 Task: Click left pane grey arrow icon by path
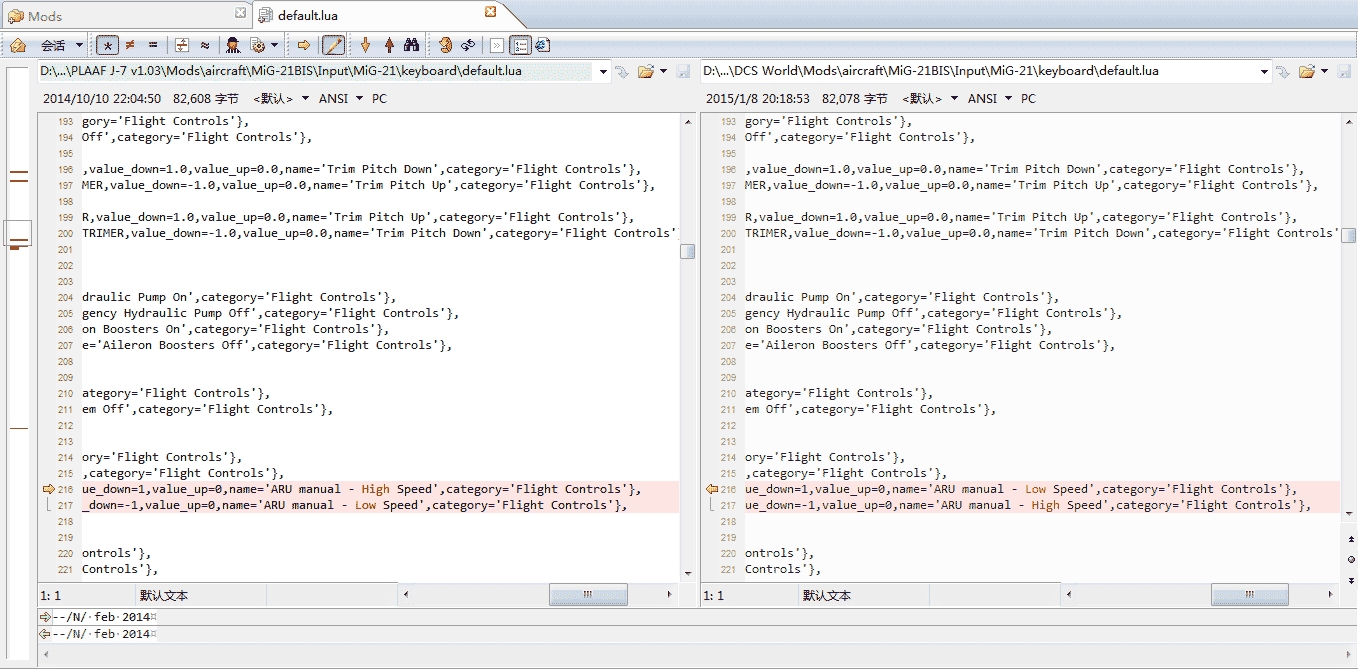pyautogui.click(x=622, y=72)
